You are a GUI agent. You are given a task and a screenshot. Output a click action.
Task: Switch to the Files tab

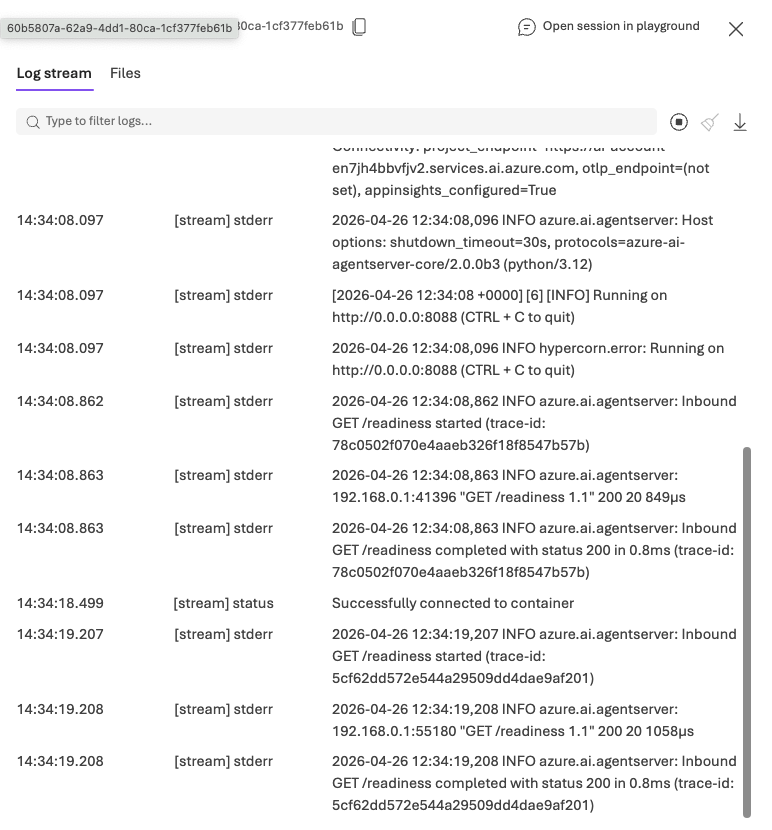coord(125,73)
